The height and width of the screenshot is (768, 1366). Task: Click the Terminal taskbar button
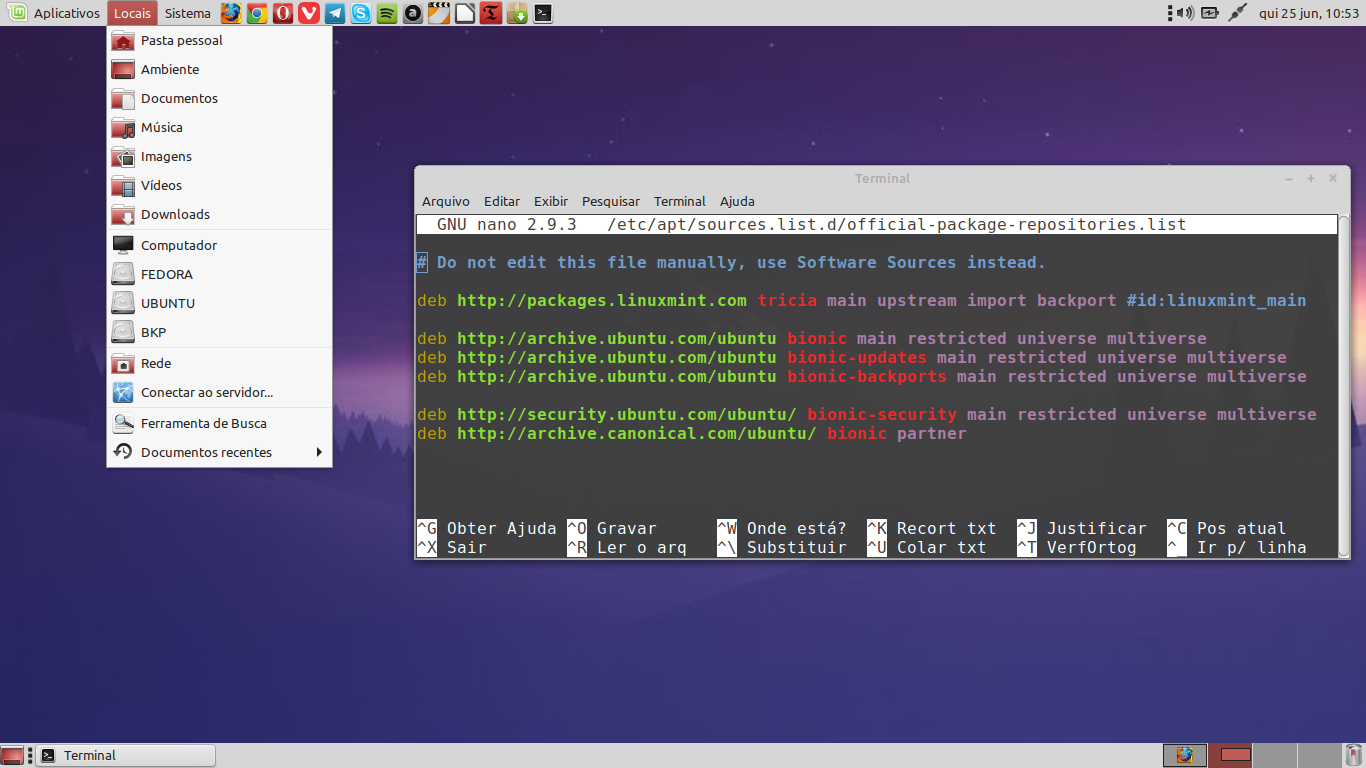click(x=126, y=755)
